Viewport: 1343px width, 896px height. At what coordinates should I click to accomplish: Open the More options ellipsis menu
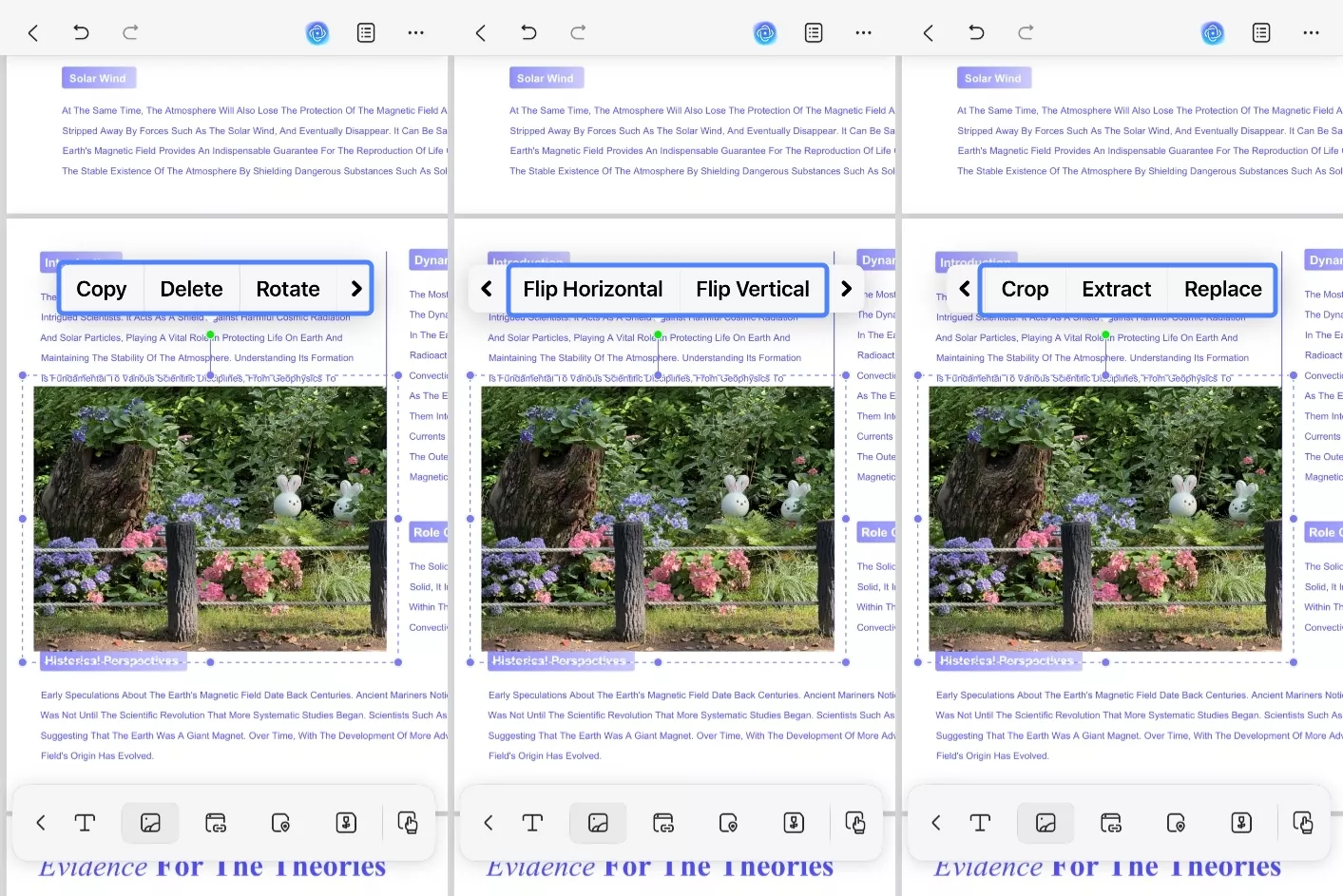415,32
